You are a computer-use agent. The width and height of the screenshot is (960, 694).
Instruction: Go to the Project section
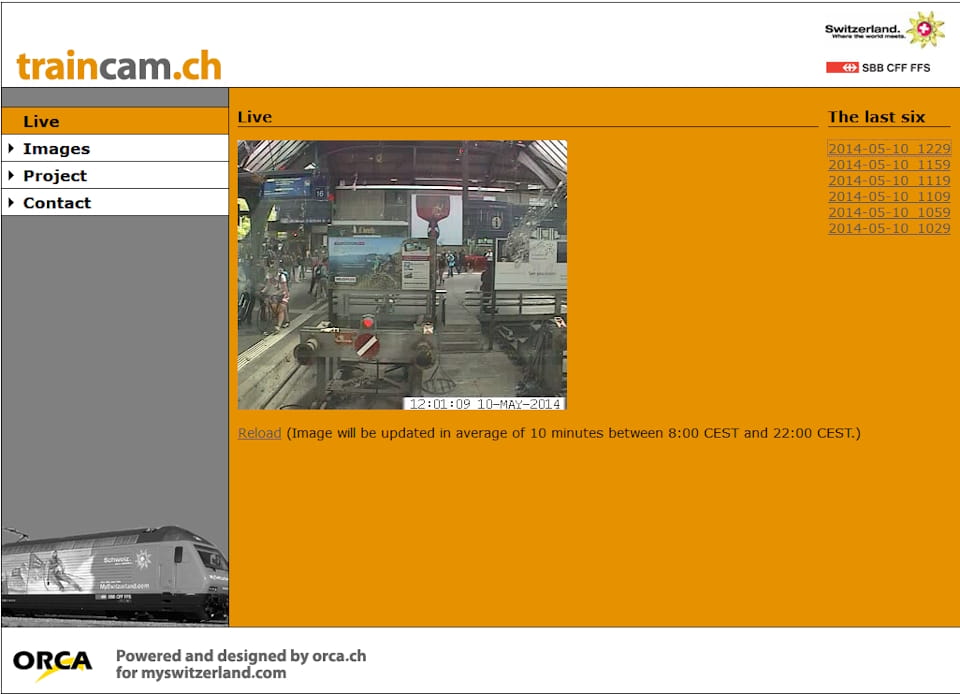[x=55, y=176]
